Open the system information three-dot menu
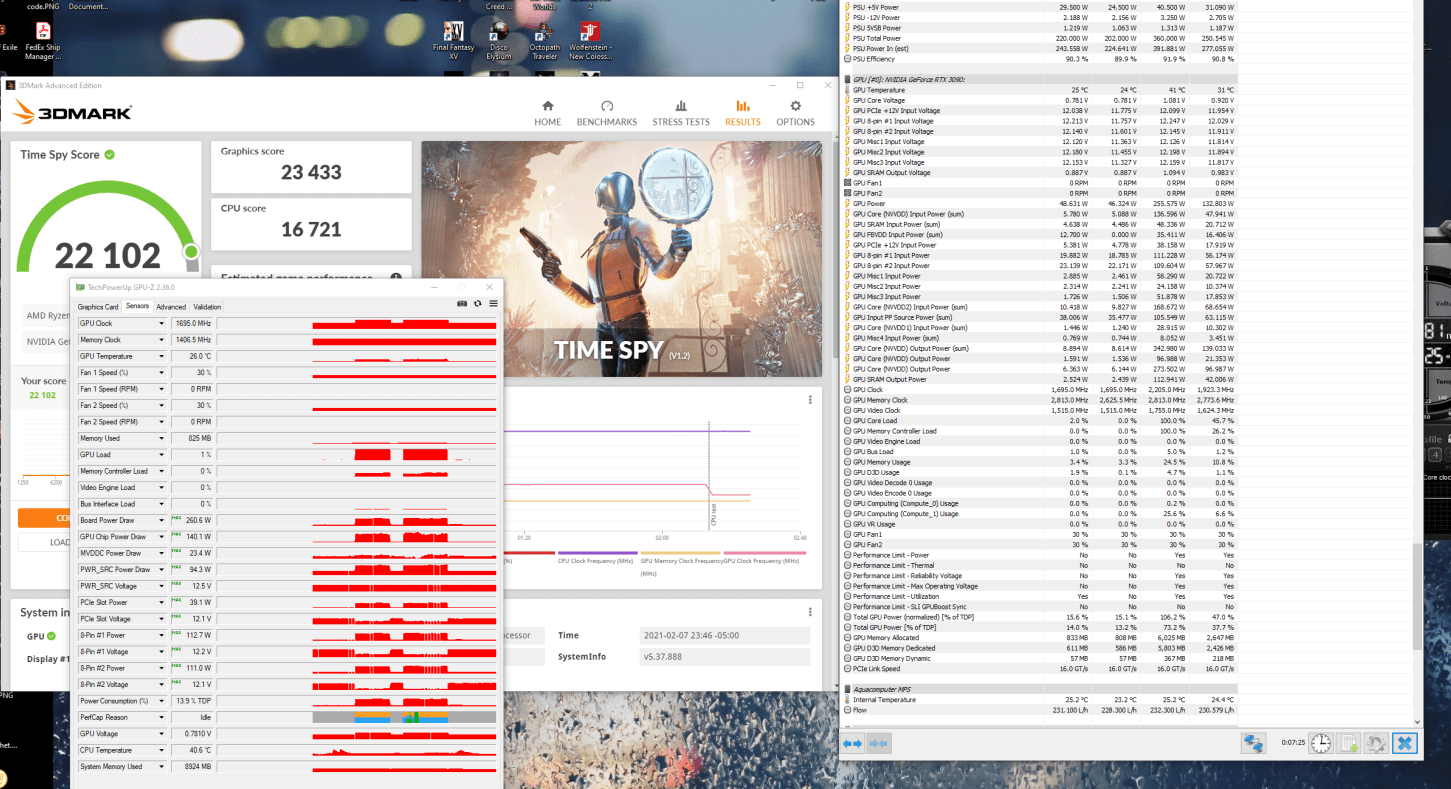Screen dimensions: 1451x789 click(x=810, y=612)
